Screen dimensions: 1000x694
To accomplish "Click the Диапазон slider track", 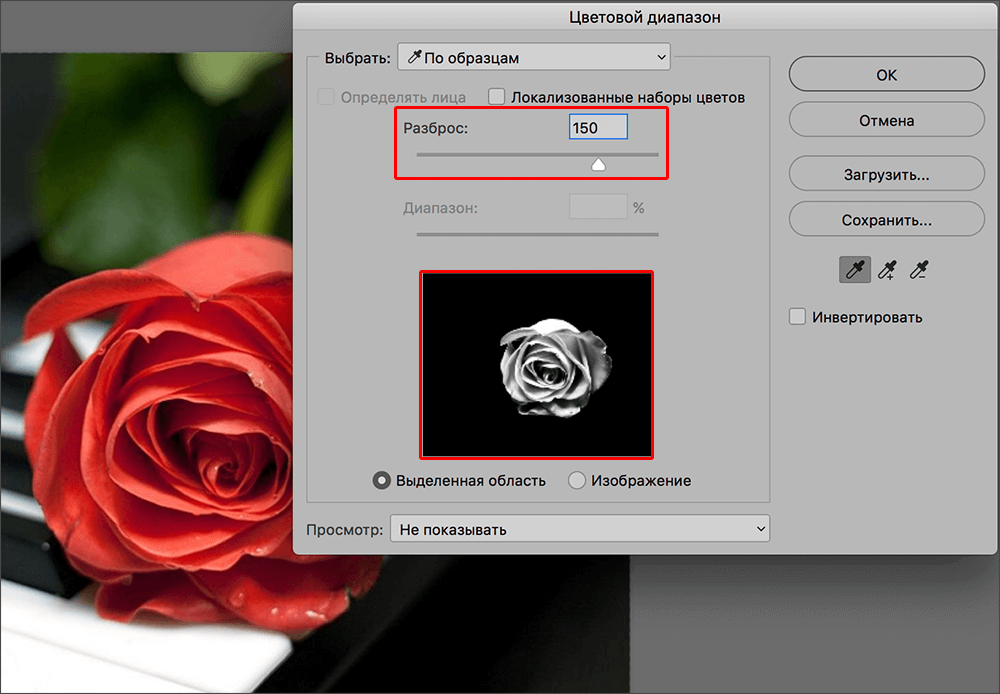I will coord(537,234).
